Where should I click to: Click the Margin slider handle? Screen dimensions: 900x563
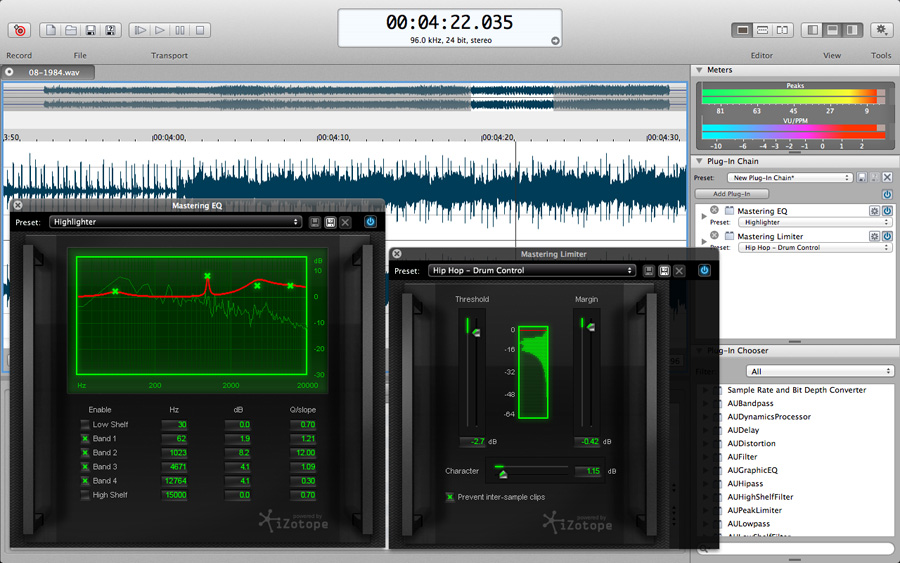tap(590, 327)
